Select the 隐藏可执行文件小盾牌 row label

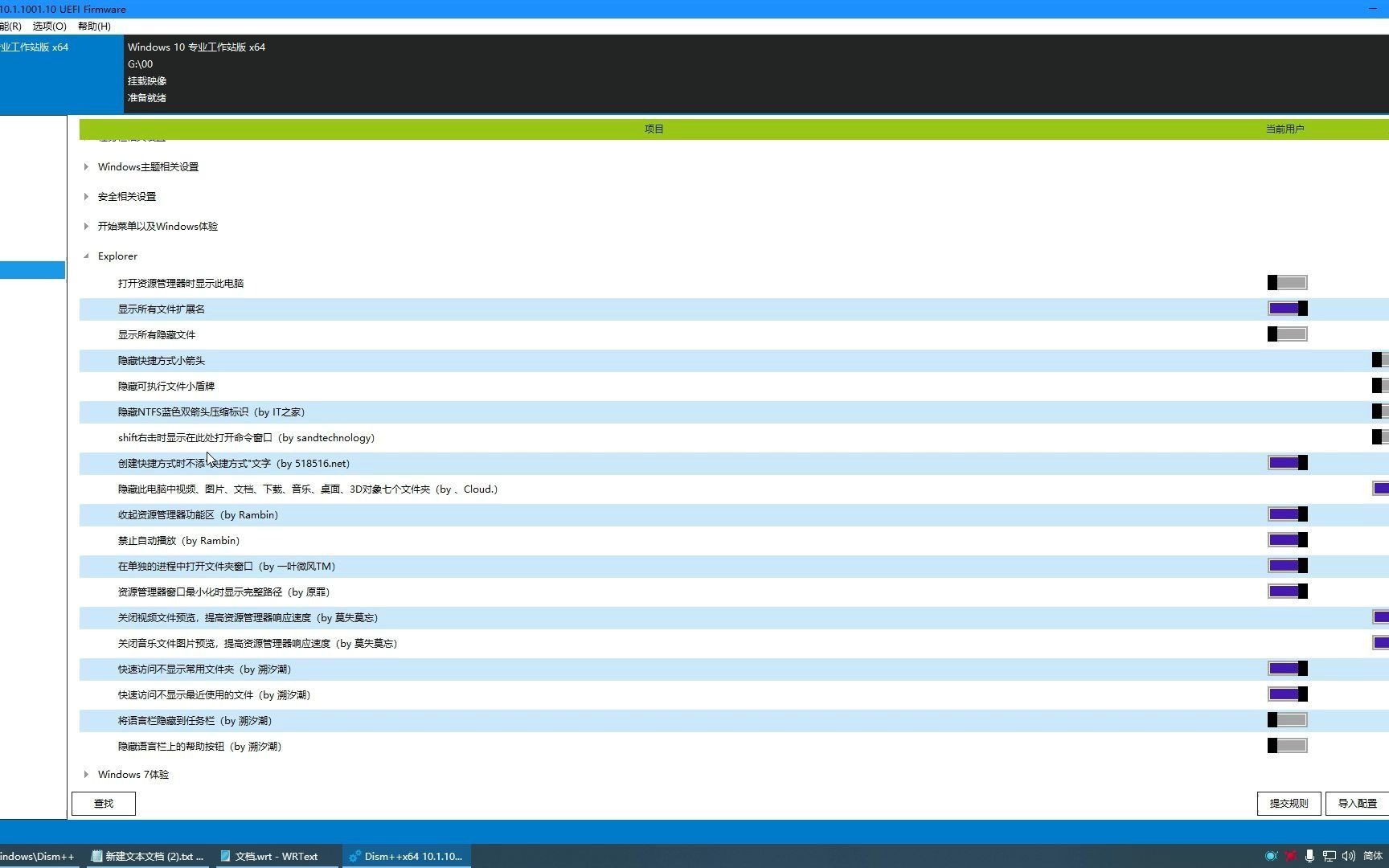166,387
